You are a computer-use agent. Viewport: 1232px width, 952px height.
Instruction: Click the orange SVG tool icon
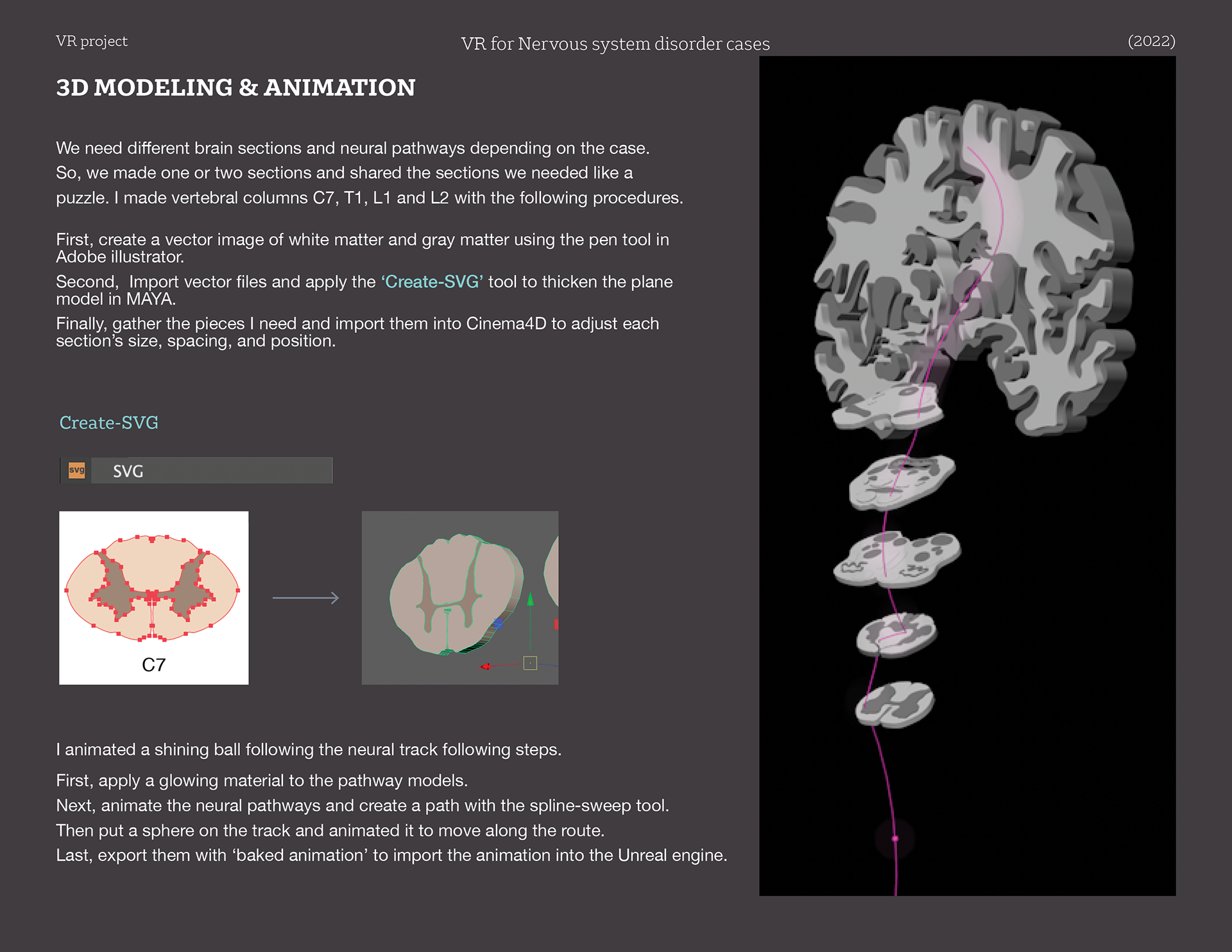point(76,470)
